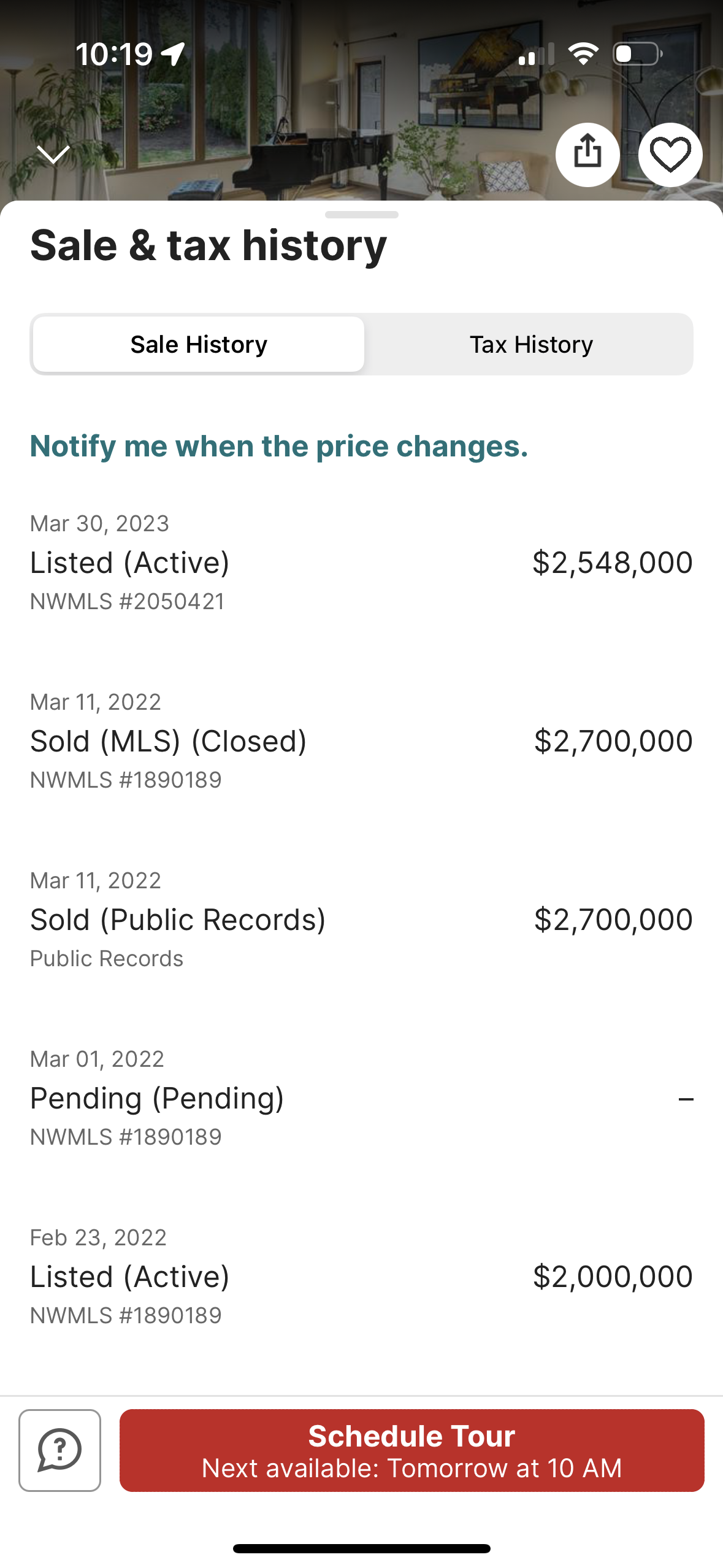Tap the share icon button
This screenshot has width=723, height=1568.
[587, 155]
